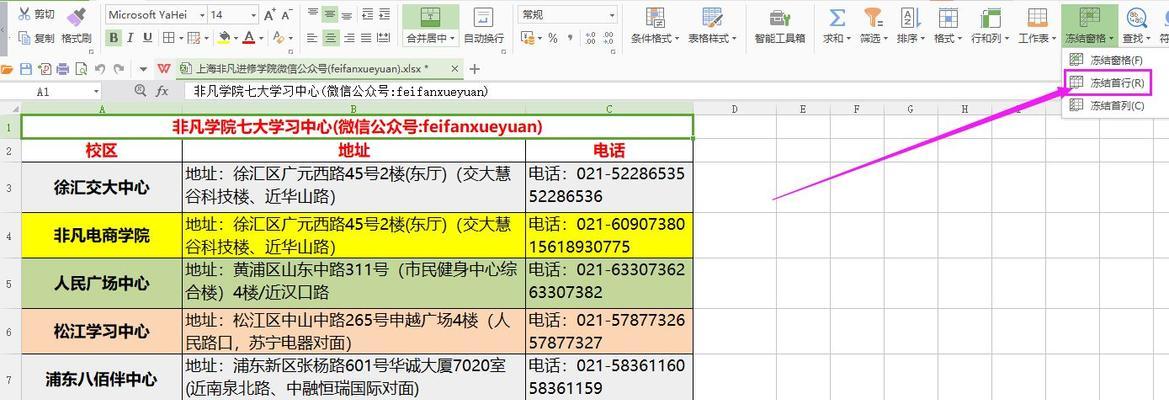The width and height of the screenshot is (1169, 400).
Task: Open the font name Microsoft YaHei dropdown
Action: point(201,14)
